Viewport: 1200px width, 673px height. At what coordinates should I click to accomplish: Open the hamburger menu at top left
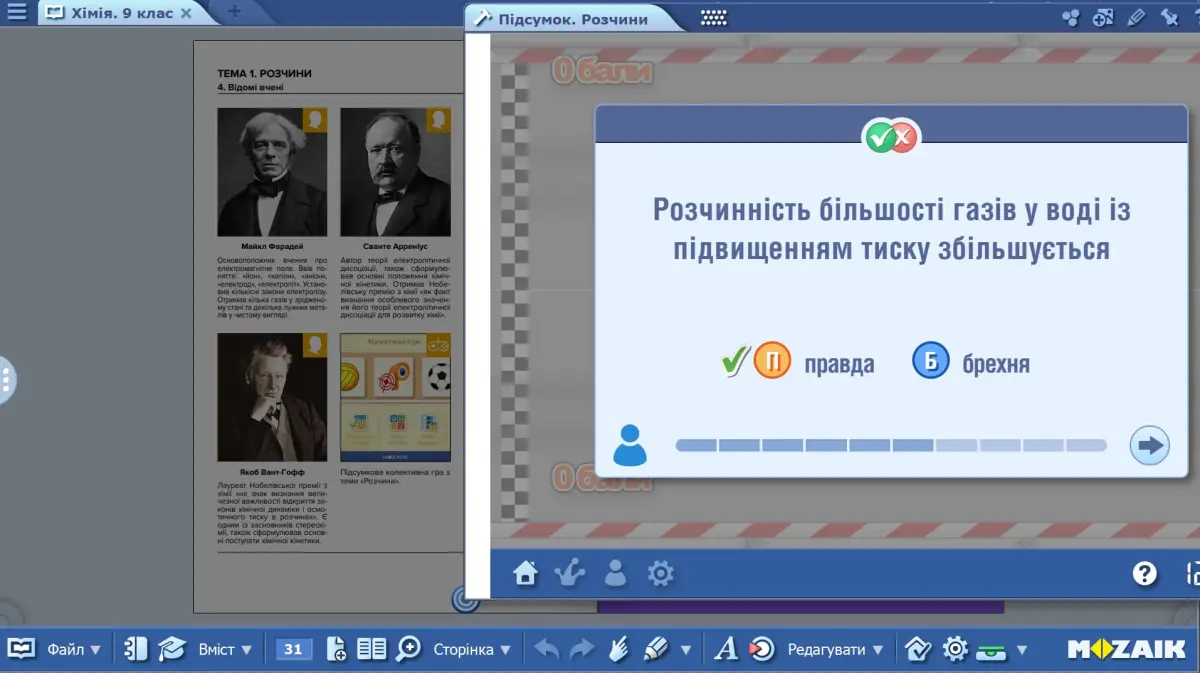17,13
